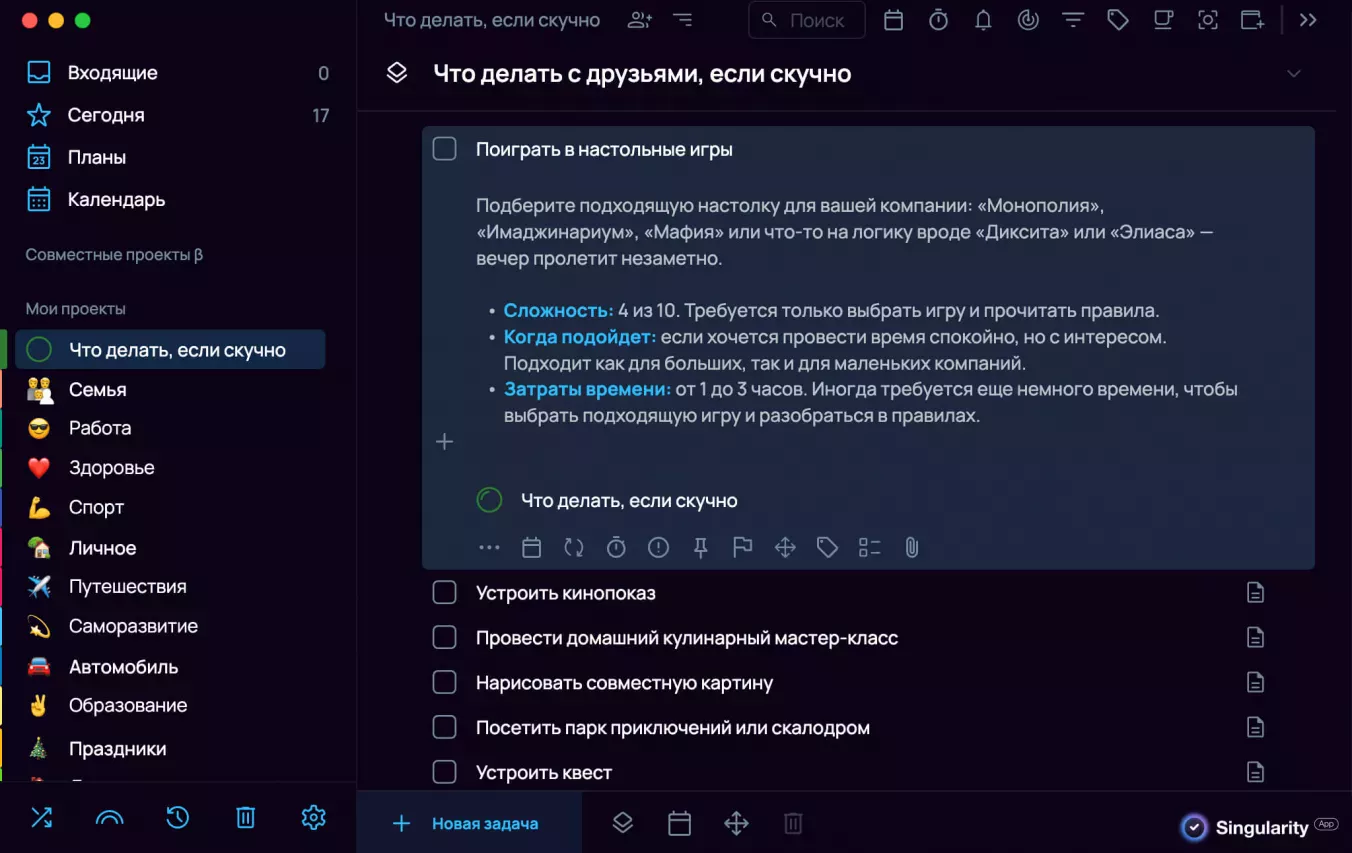This screenshot has width=1352, height=853.
Task: Open task more options ellipsis
Action: pos(489,547)
